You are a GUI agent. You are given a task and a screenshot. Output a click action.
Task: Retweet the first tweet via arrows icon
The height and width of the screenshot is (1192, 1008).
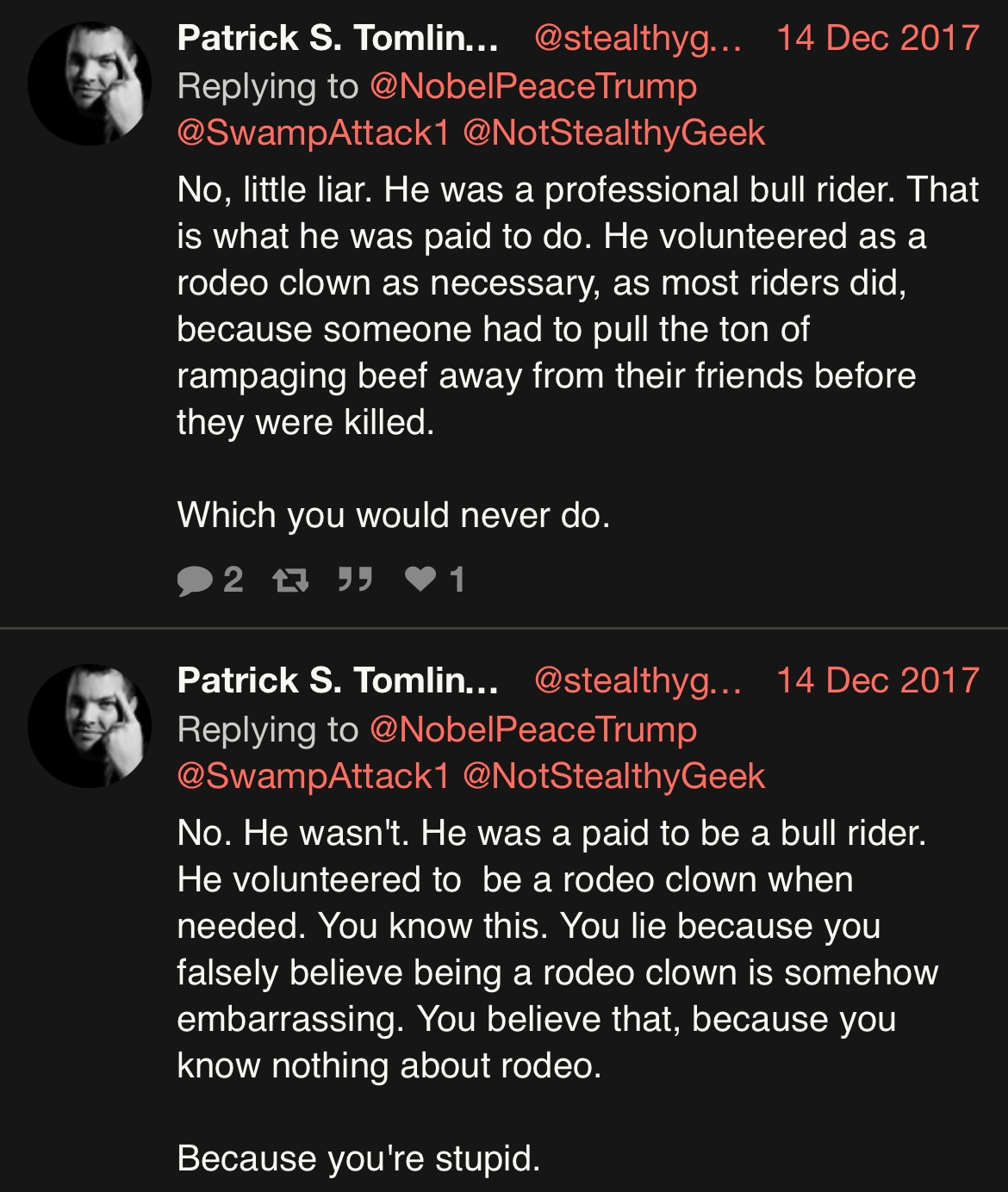tap(290, 580)
